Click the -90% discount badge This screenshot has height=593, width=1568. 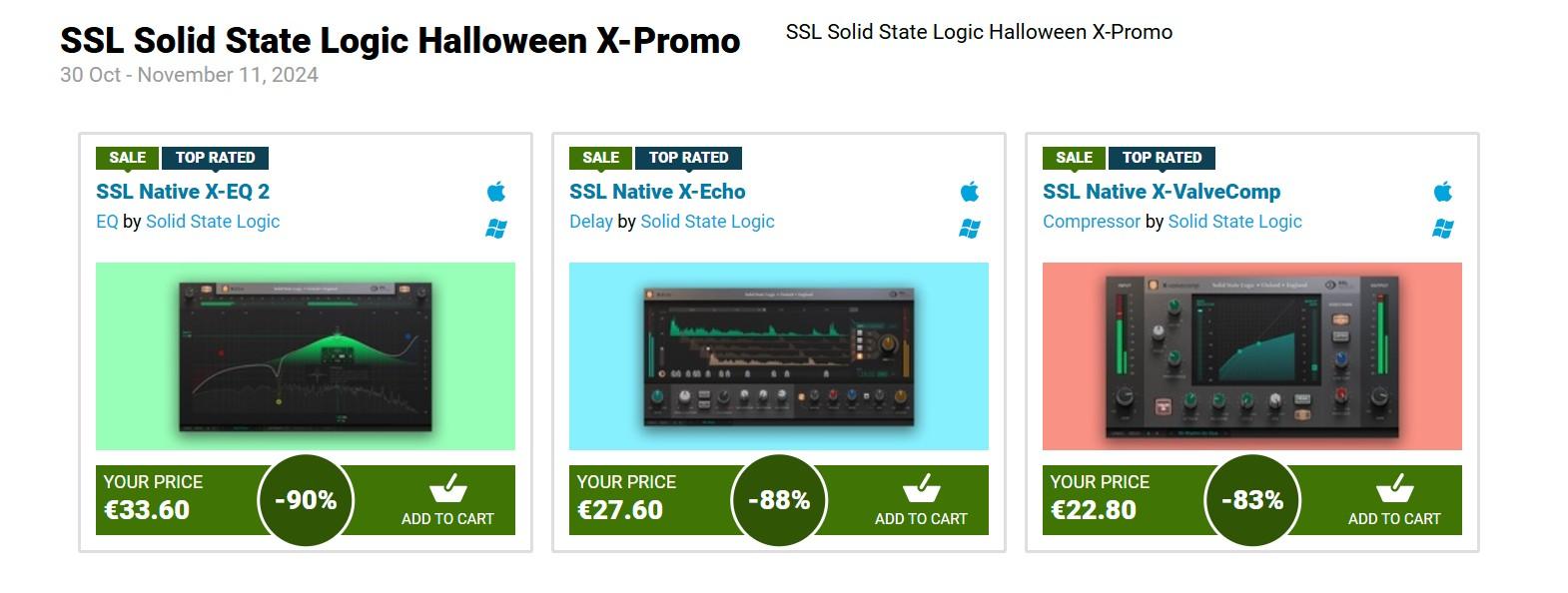(x=306, y=499)
